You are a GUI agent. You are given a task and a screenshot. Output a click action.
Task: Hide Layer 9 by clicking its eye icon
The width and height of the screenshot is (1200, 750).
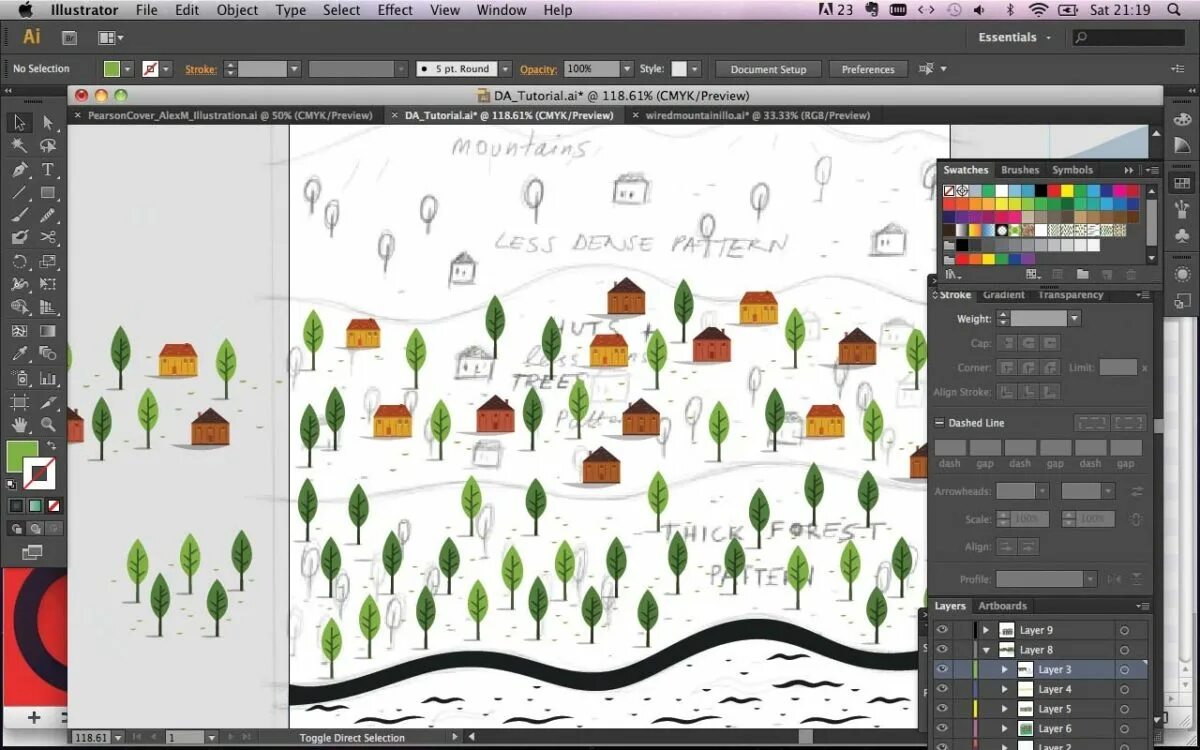[x=941, y=630]
